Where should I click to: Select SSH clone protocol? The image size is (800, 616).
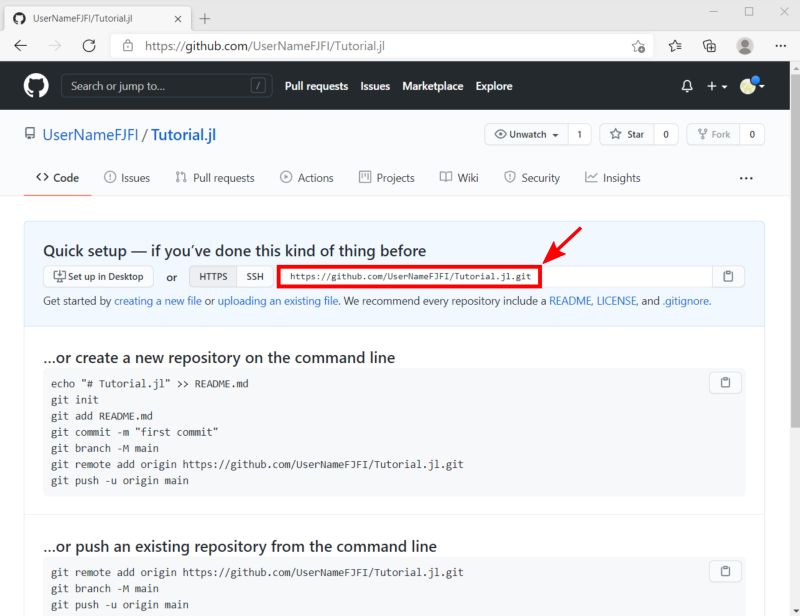click(255, 276)
